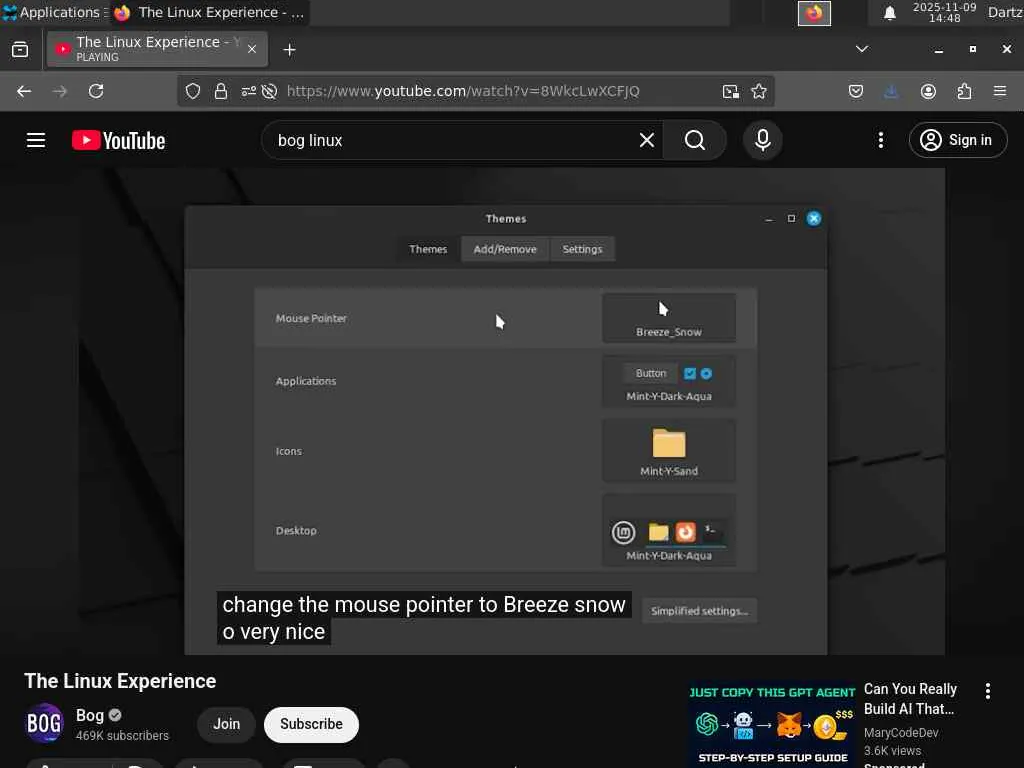The width and height of the screenshot is (1024, 768).
Task: Open picture-in-picture icon in address bar
Action: [731, 91]
